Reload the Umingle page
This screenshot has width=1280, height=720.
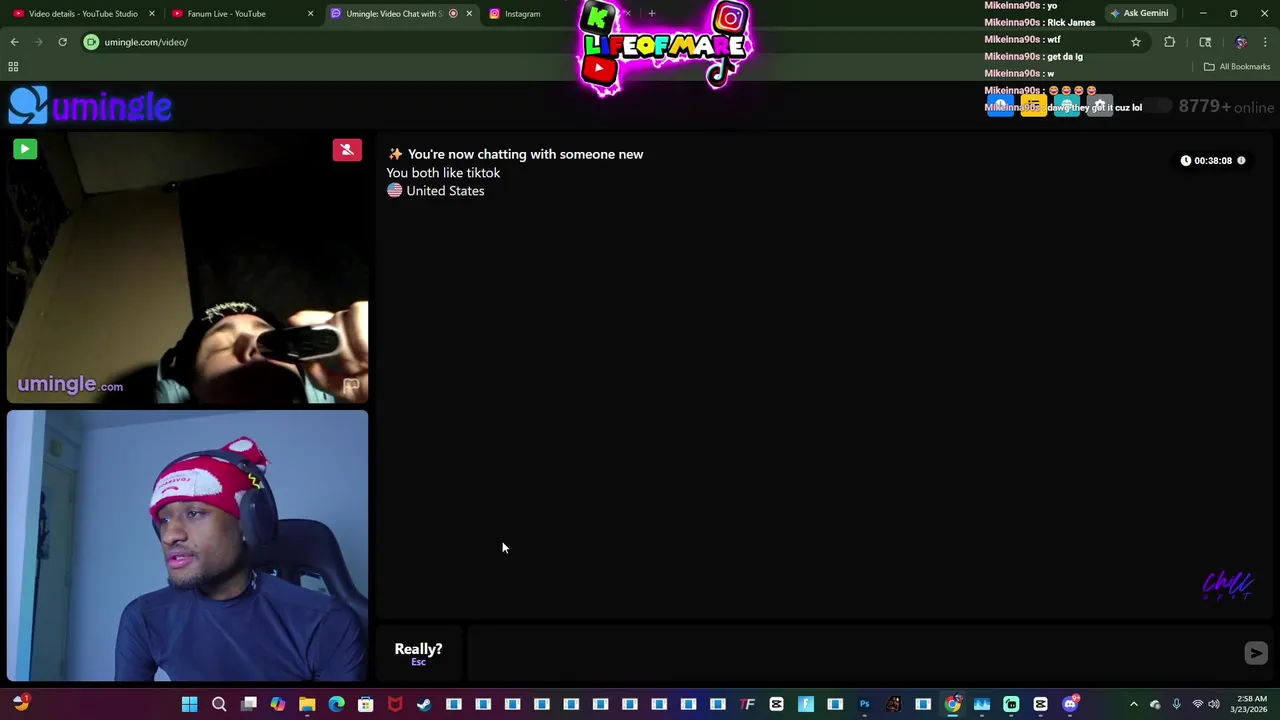[62, 42]
